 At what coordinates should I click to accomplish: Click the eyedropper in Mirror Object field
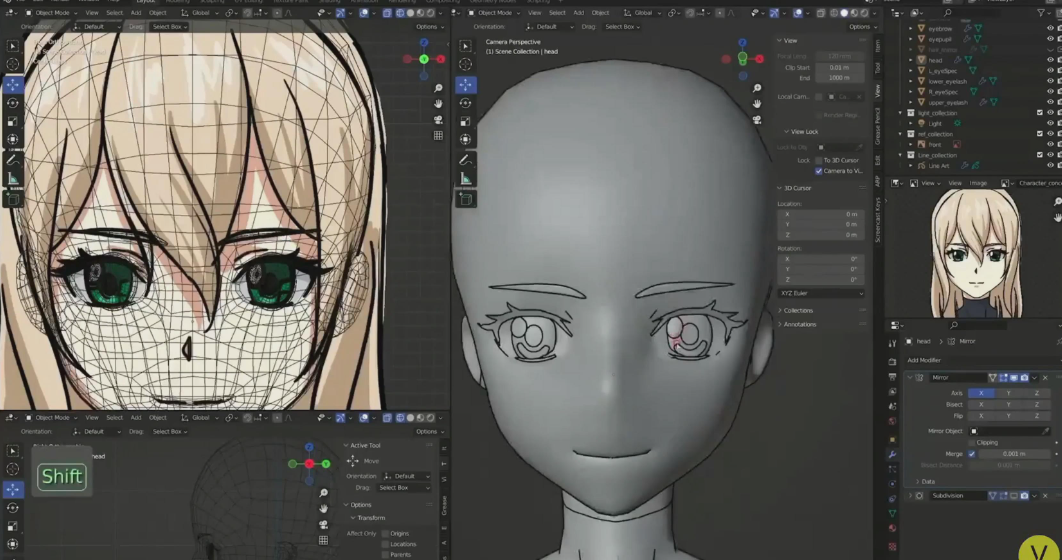(1046, 431)
